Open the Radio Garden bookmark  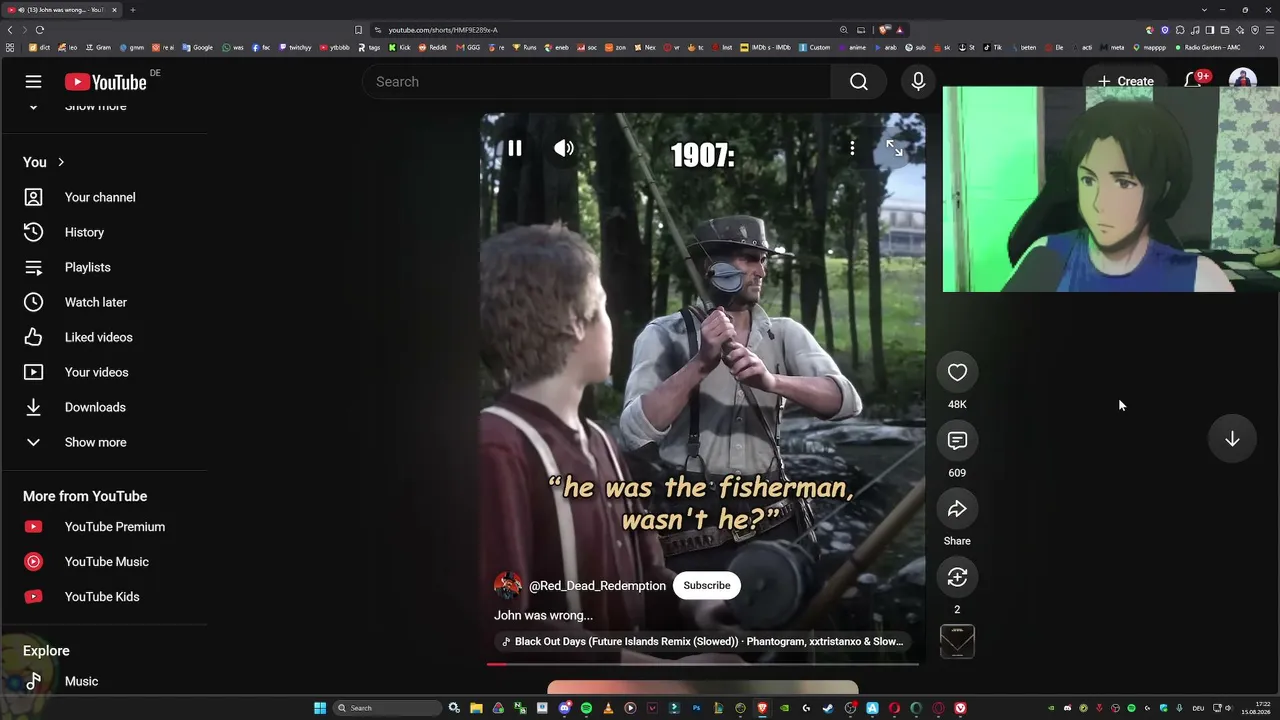point(1208,47)
